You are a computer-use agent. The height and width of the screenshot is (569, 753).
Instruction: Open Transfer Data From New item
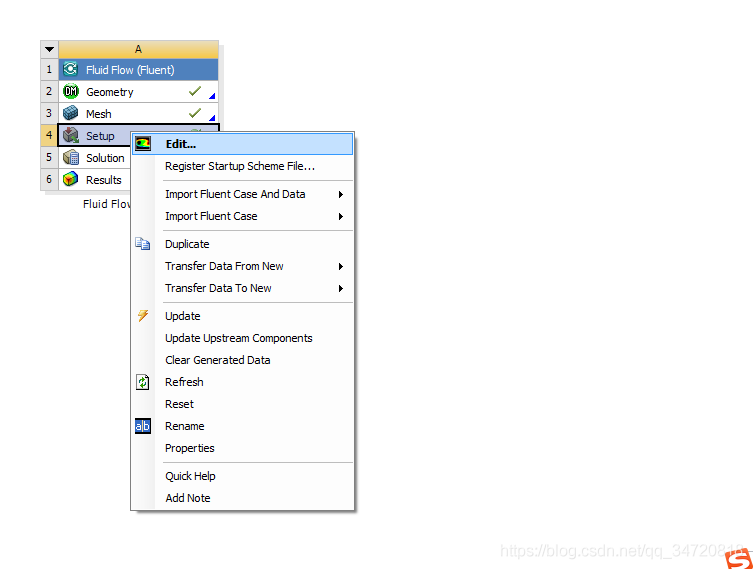click(x=243, y=266)
